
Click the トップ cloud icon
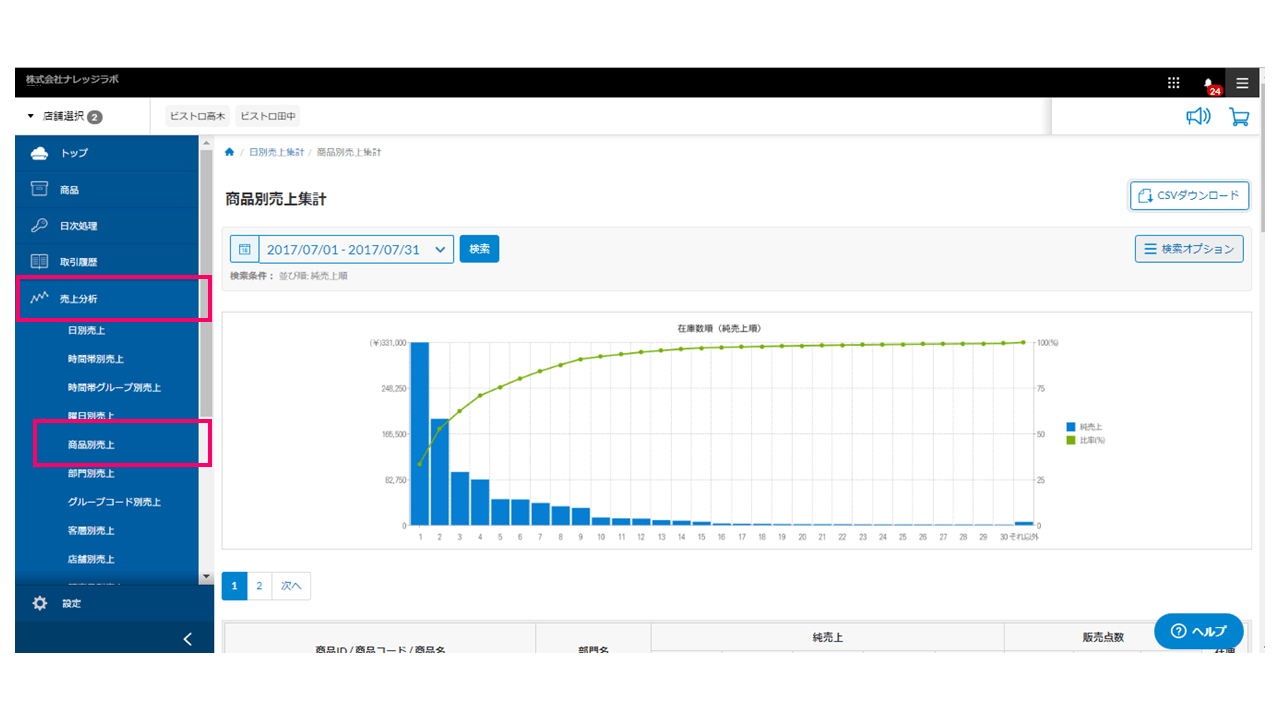[39, 153]
